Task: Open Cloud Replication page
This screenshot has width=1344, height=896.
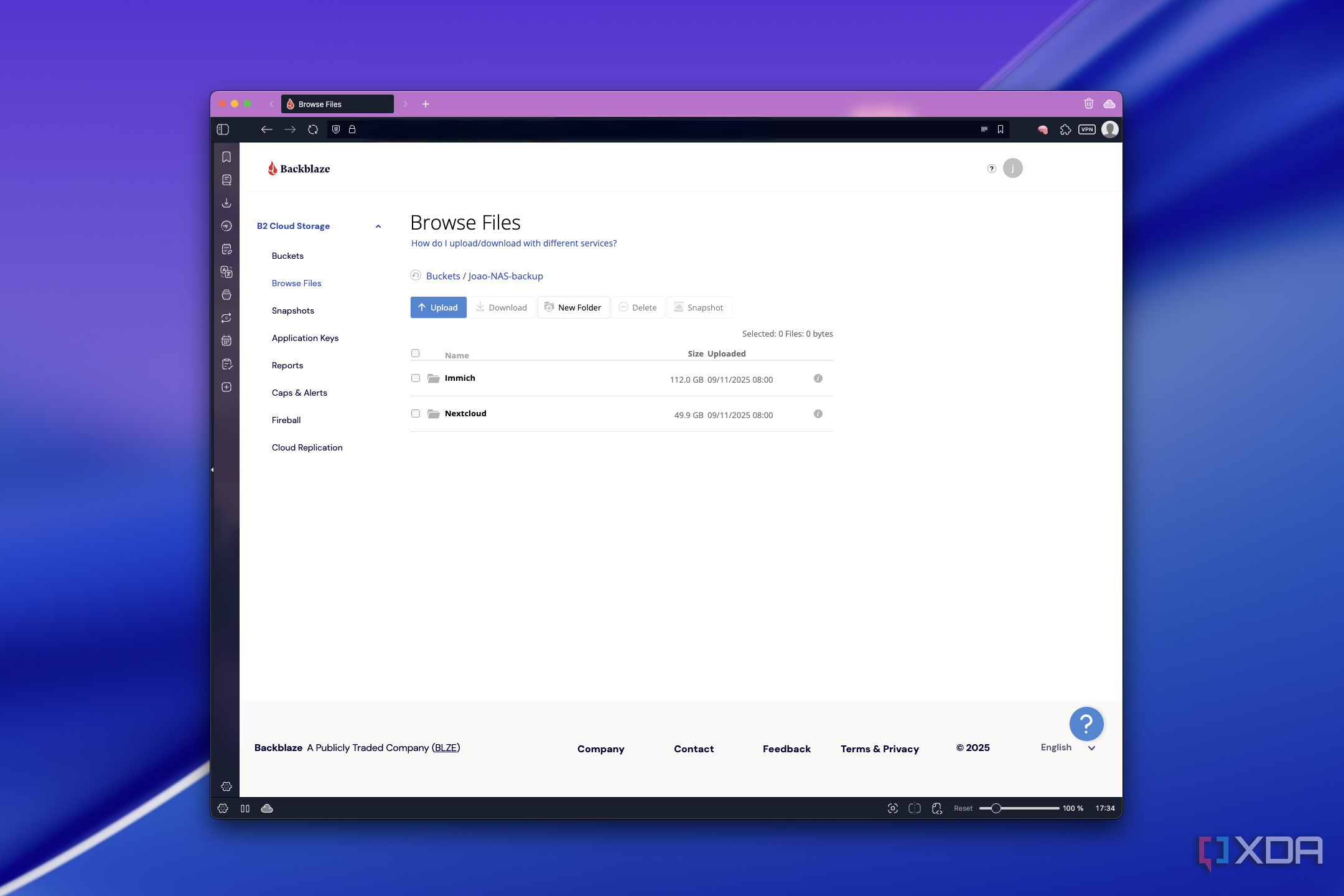Action: pos(307,447)
